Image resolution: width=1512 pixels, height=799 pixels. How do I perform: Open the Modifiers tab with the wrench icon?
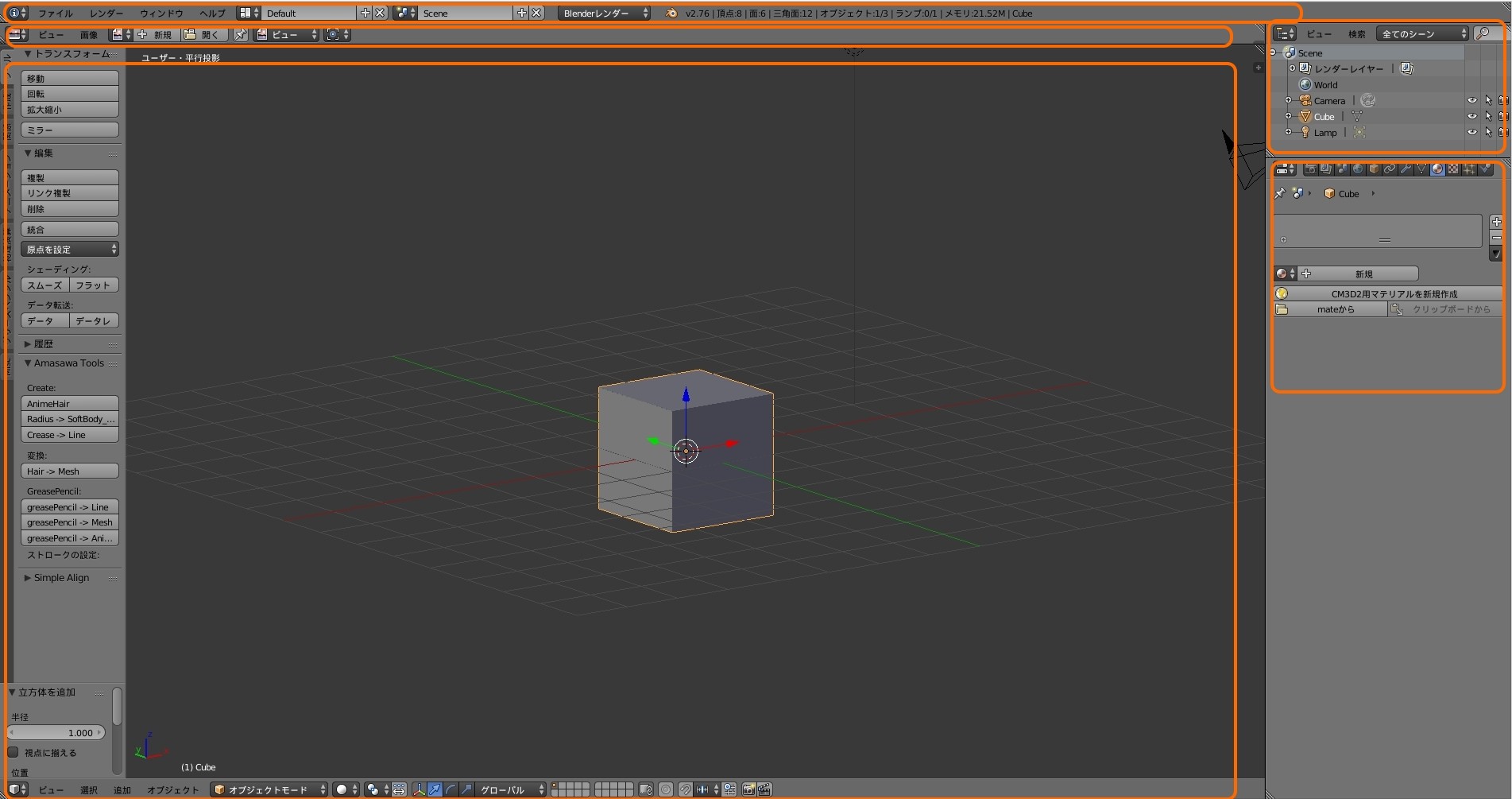1406,169
